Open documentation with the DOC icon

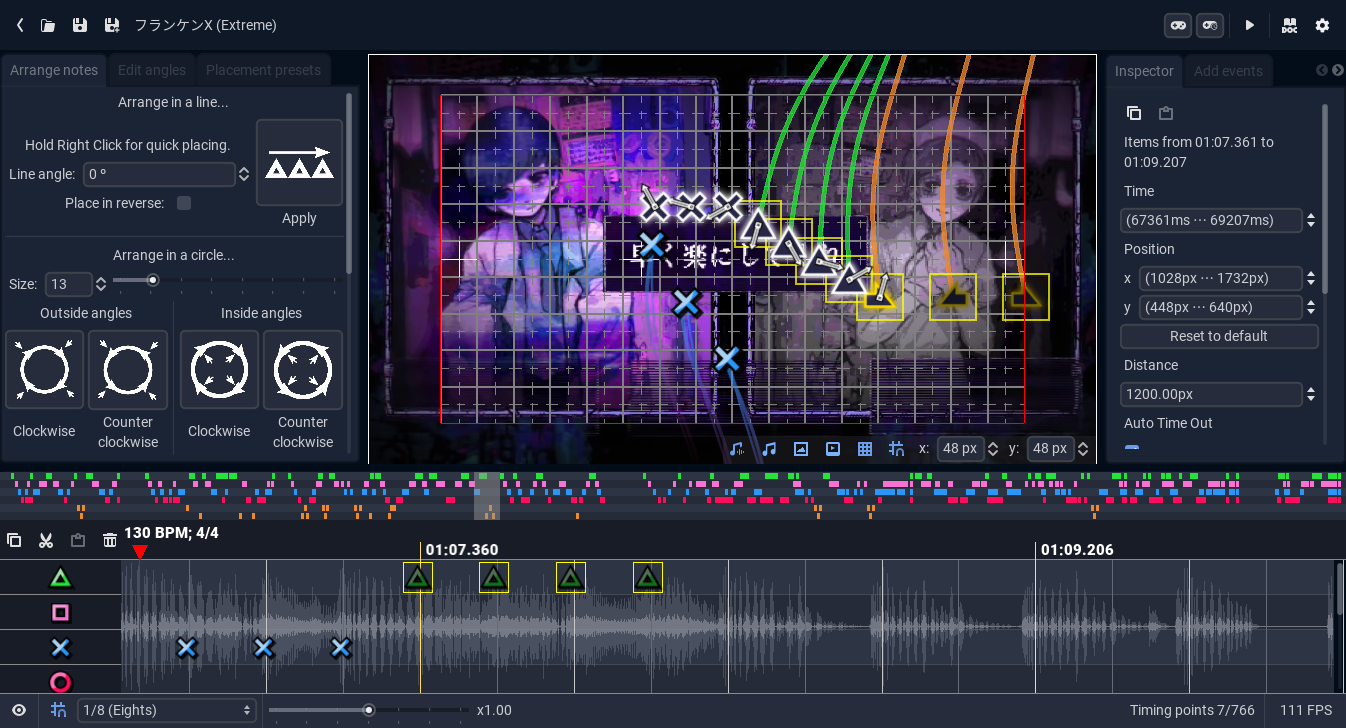(x=1289, y=25)
